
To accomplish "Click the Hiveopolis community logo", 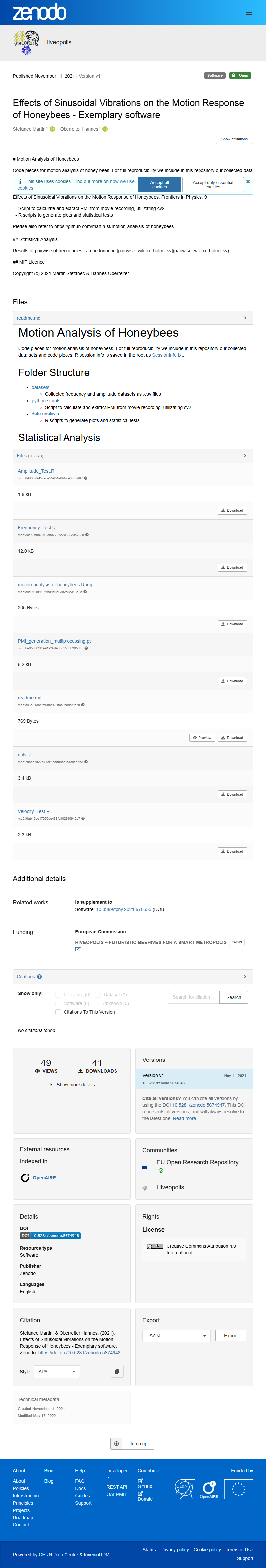I will [x=145, y=1188].
